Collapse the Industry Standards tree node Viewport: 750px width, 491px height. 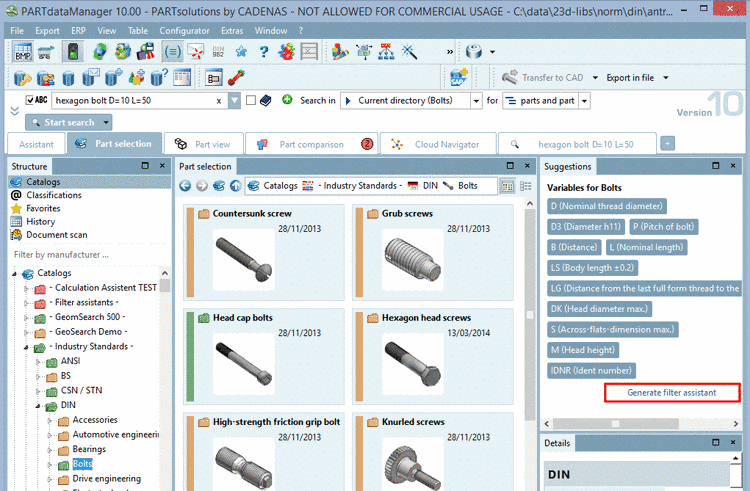[27, 347]
